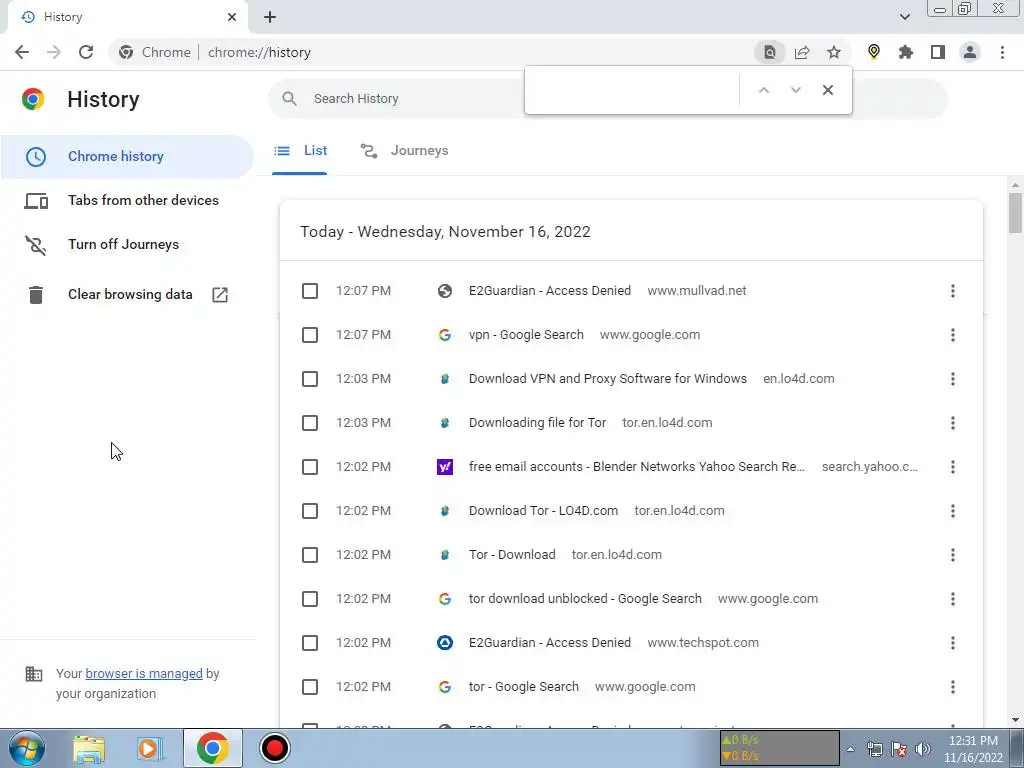This screenshot has height=768, width=1024.
Task: Click the magnifier icon in Search History
Action: [289, 99]
